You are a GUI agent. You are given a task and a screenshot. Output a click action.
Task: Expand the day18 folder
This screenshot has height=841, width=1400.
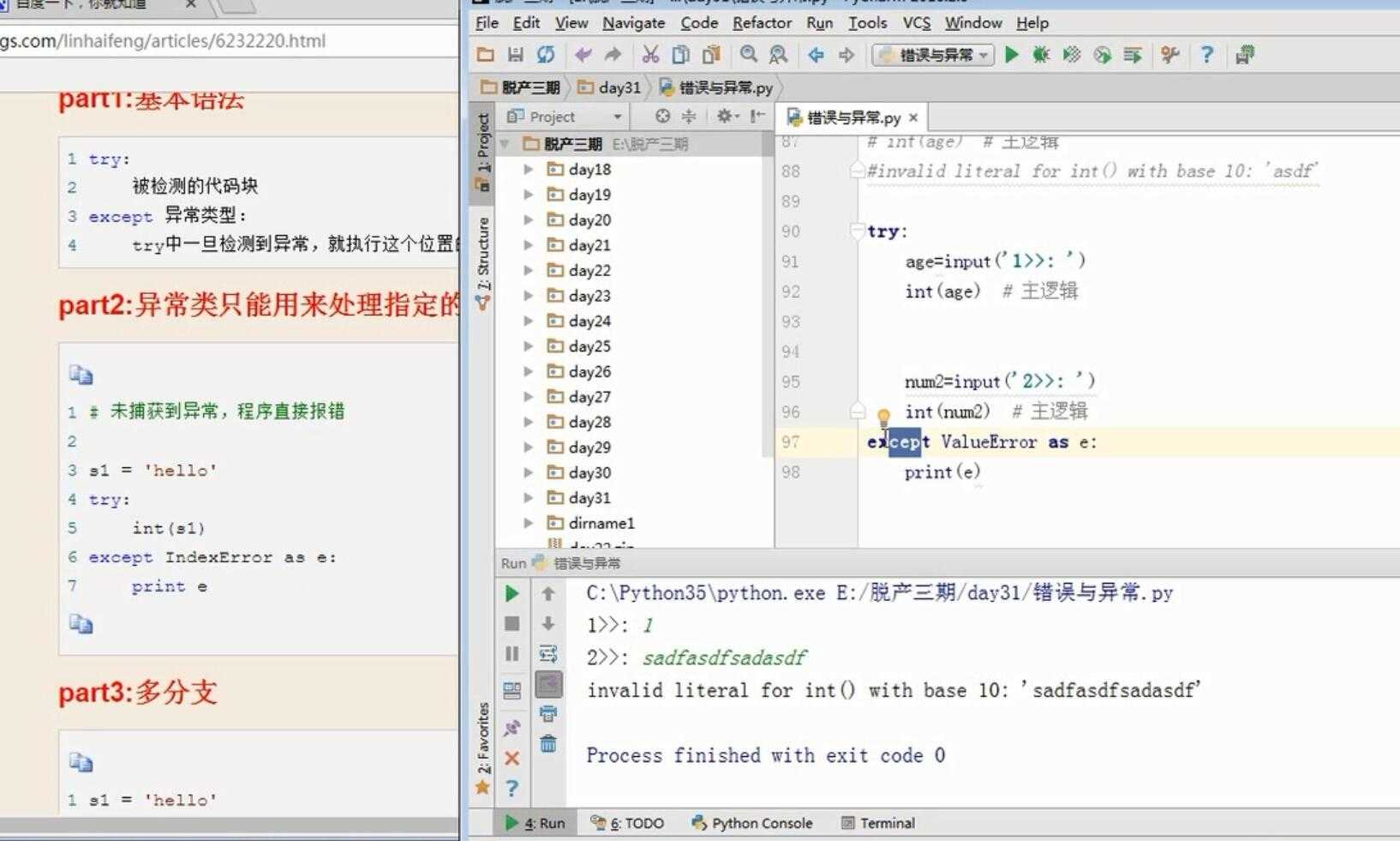coord(529,169)
